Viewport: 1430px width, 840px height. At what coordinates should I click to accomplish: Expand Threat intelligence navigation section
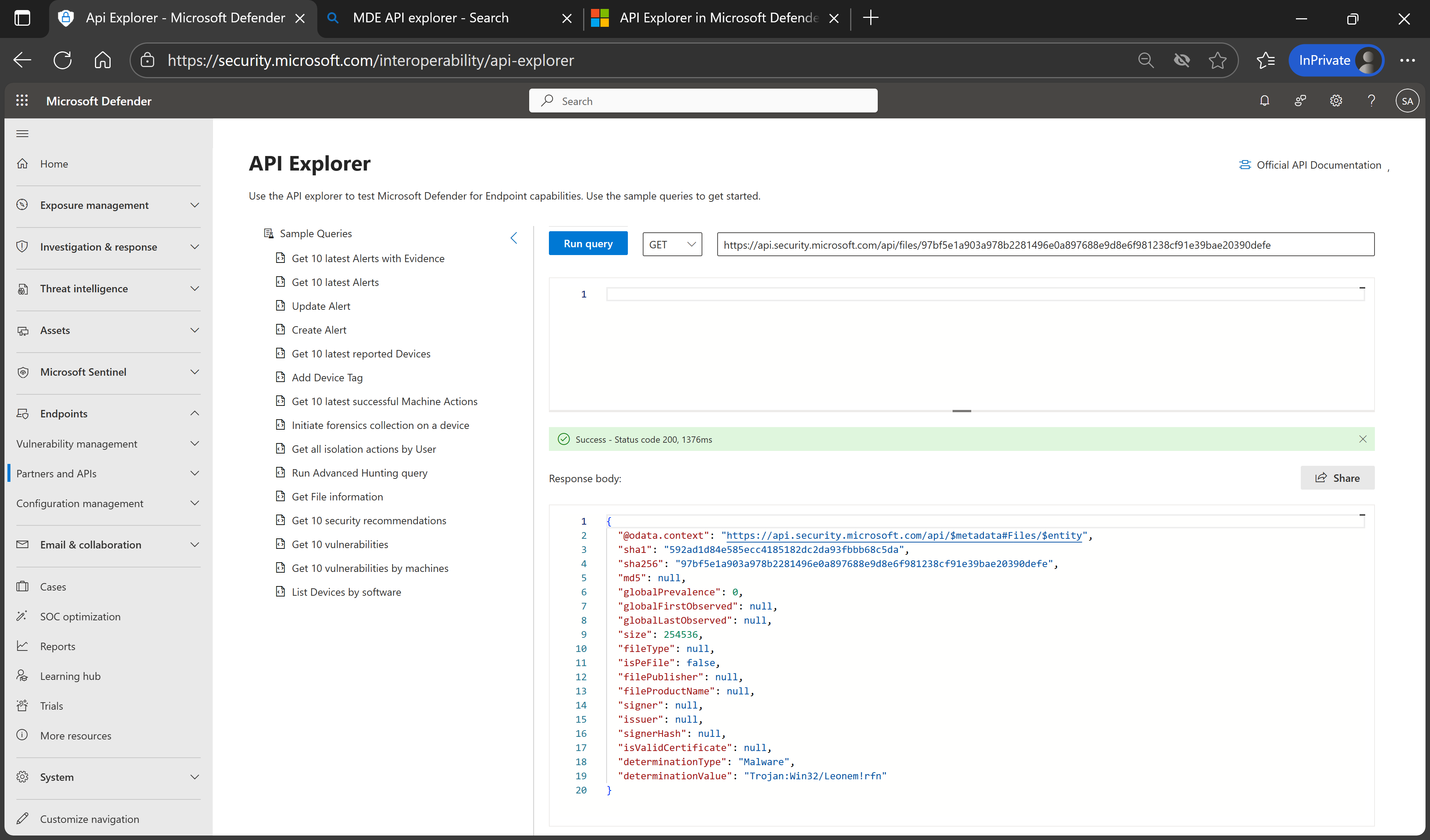point(195,288)
